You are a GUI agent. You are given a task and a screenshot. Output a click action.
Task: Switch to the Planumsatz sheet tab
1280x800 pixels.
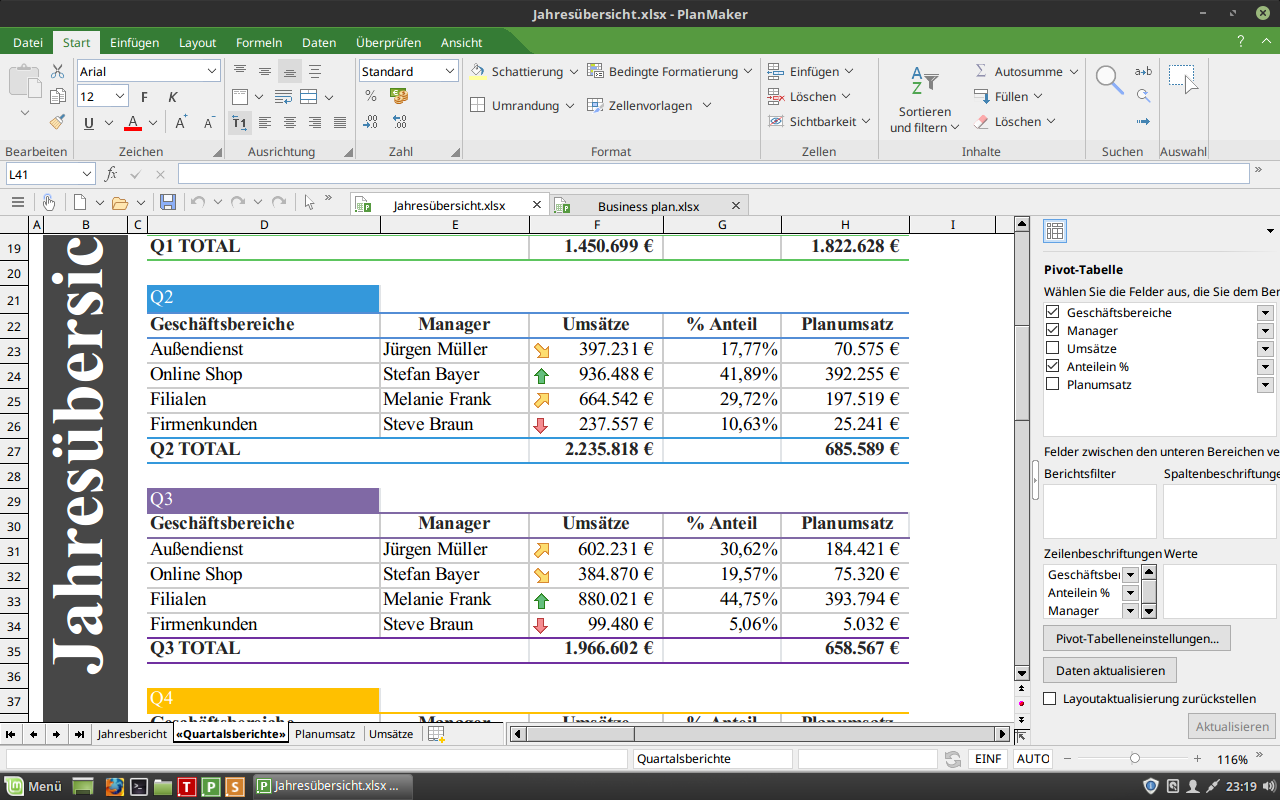(x=325, y=734)
